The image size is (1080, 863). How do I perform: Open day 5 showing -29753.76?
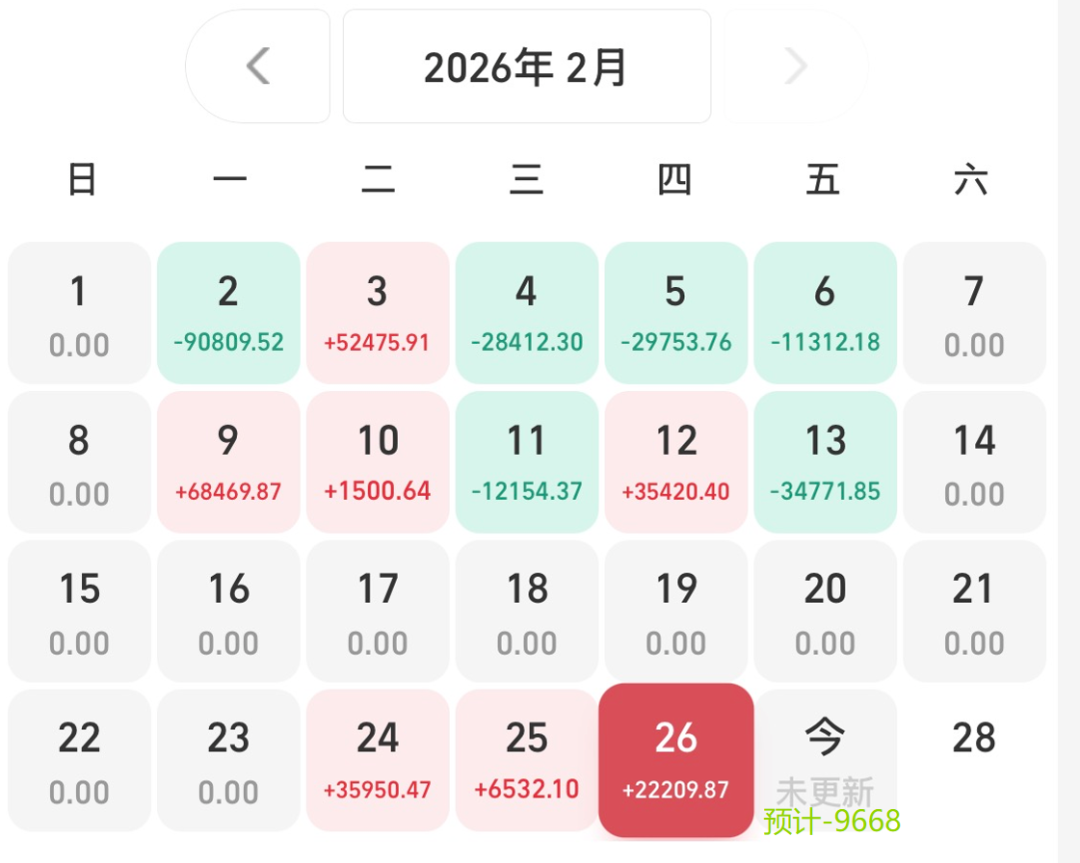676,313
